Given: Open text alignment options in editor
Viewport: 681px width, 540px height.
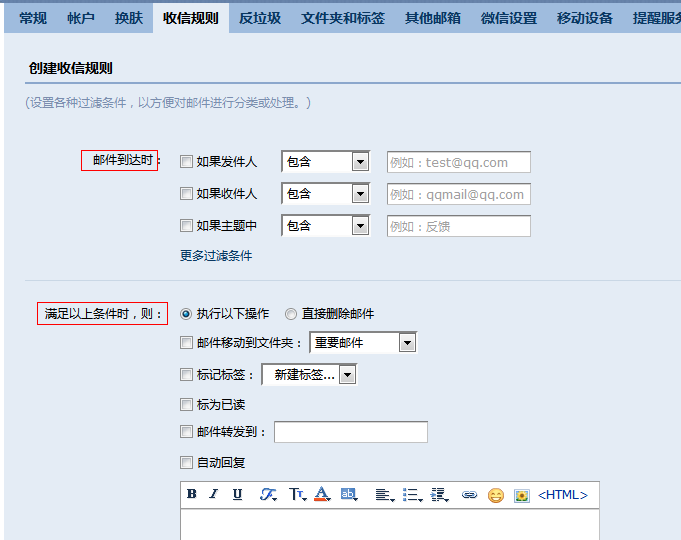Looking at the screenshot, I should [x=385, y=495].
